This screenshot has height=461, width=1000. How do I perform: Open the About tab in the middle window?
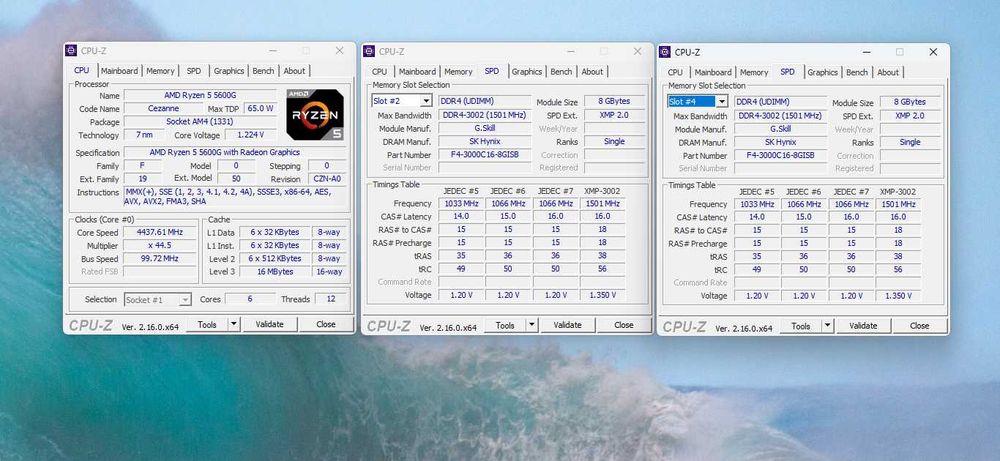592,71
